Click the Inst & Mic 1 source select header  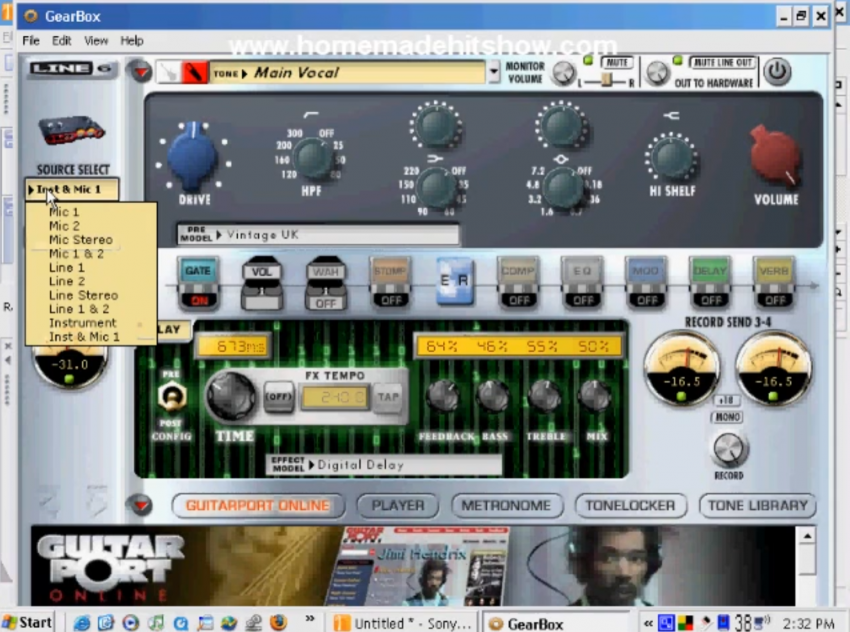pos(72,189)
